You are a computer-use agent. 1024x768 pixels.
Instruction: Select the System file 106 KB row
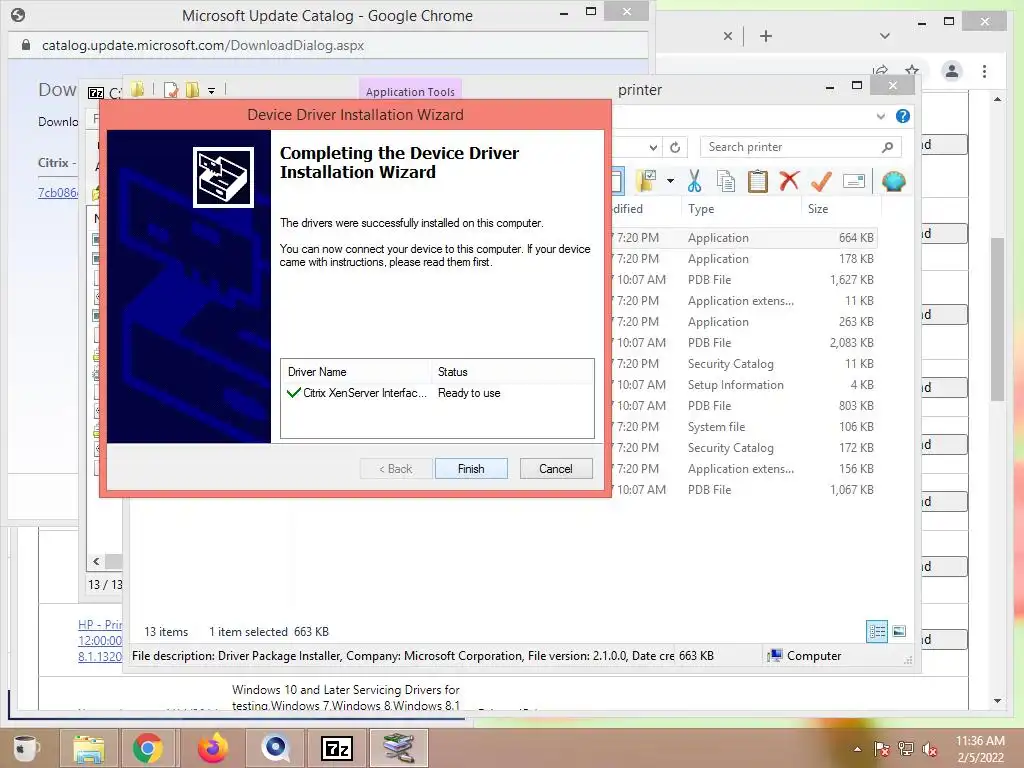point(744,426)
